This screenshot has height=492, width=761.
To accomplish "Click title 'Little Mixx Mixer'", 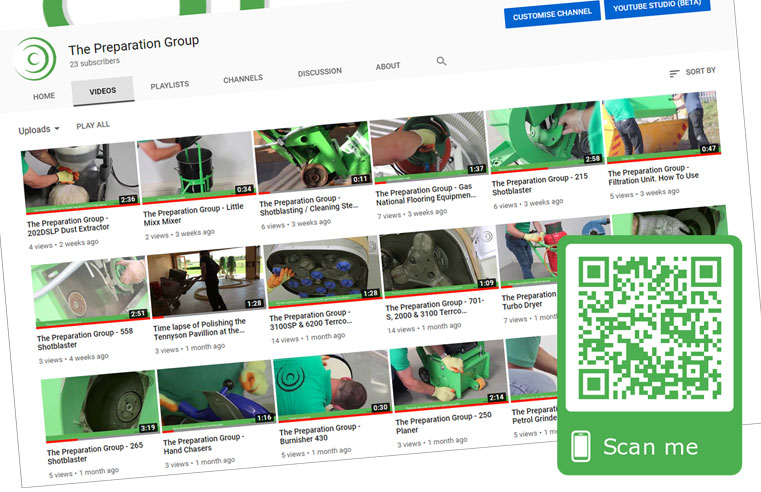I will coord(193,214).
